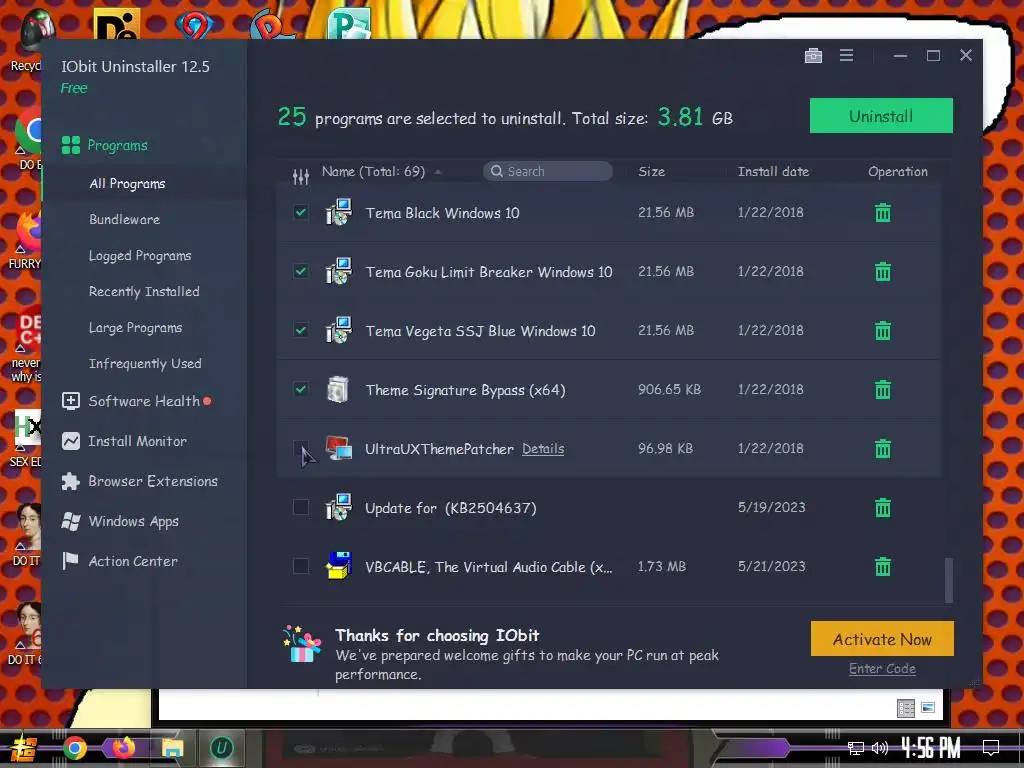Sort by Size column header
The width and height of the screenshot is (1024, 768).
coord(652,172)
